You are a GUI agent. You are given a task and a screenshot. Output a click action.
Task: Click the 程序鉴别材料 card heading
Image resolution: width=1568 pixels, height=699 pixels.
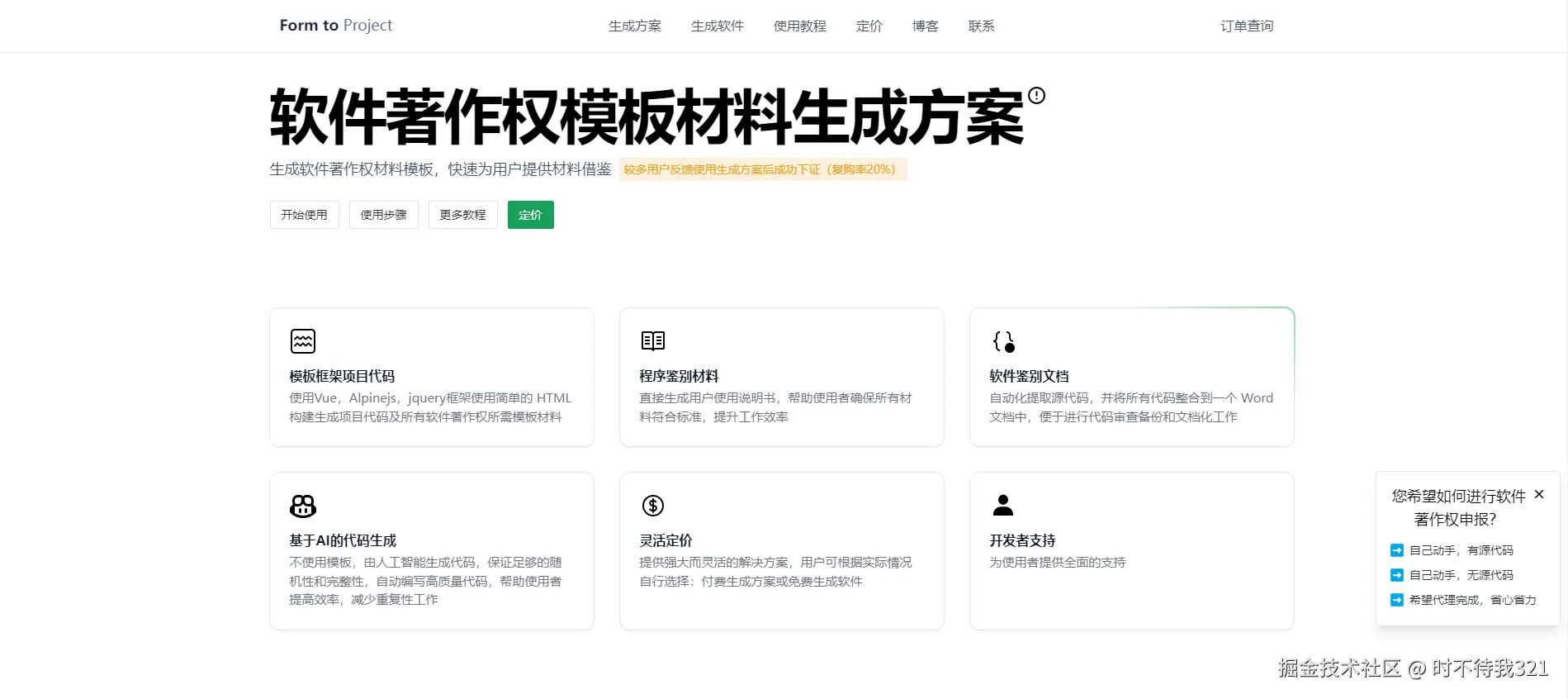(x=679, y=376)
